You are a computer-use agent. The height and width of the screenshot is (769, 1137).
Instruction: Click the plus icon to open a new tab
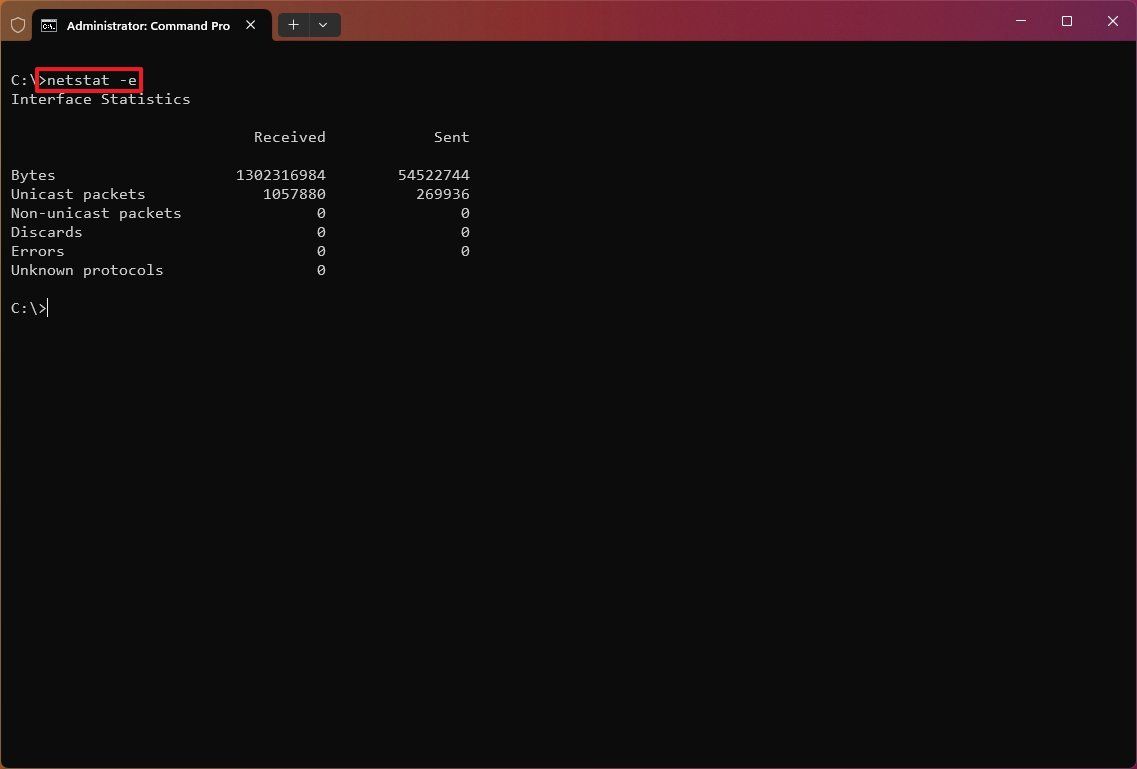(293, 24)
